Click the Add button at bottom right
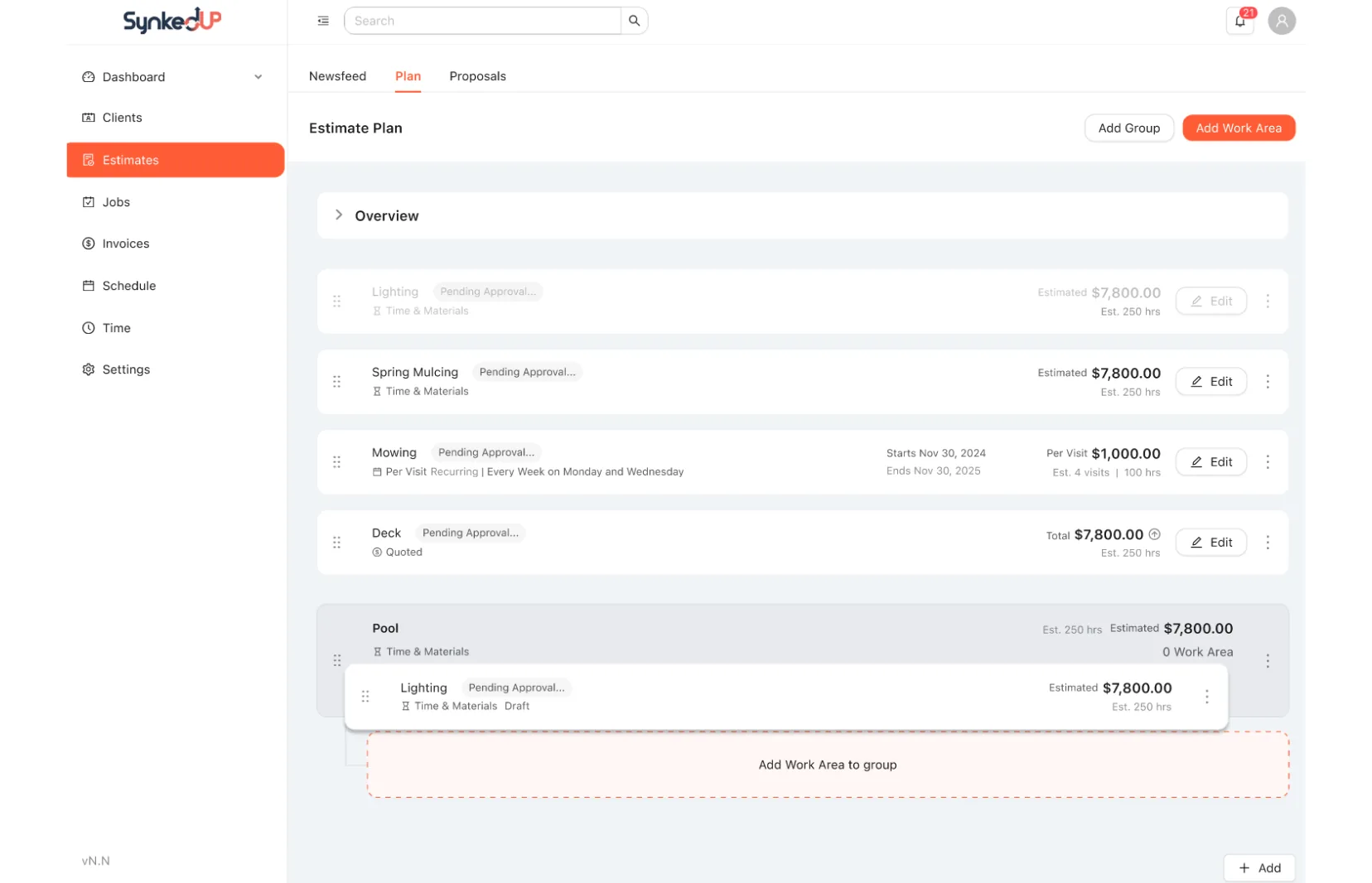The width and height of the screenshot is (1372, 883). (1259, 868)
